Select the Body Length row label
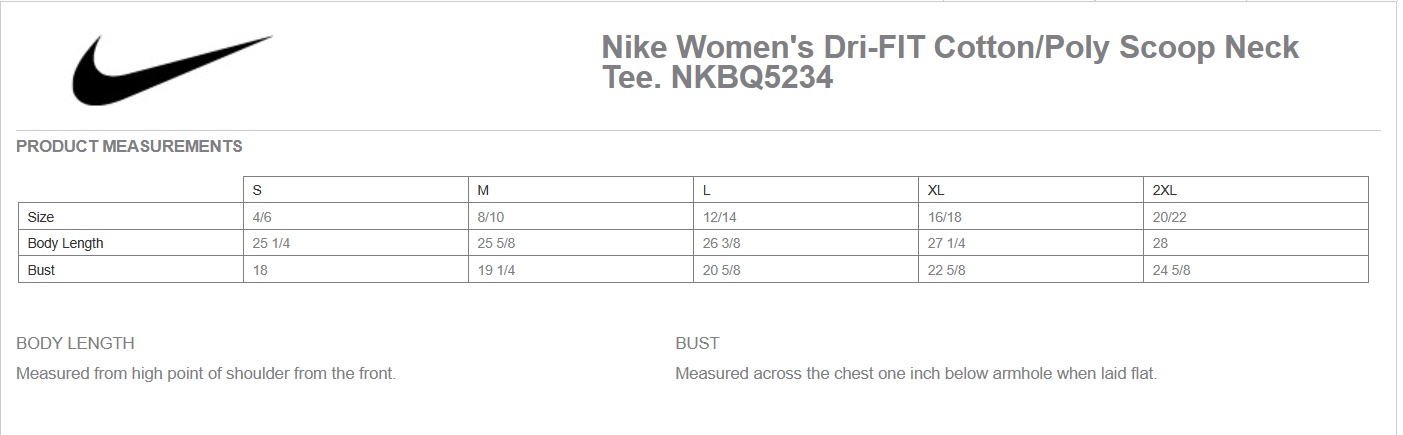The height and width of the screenshot is (435, 1403). [x=66, y=243]
